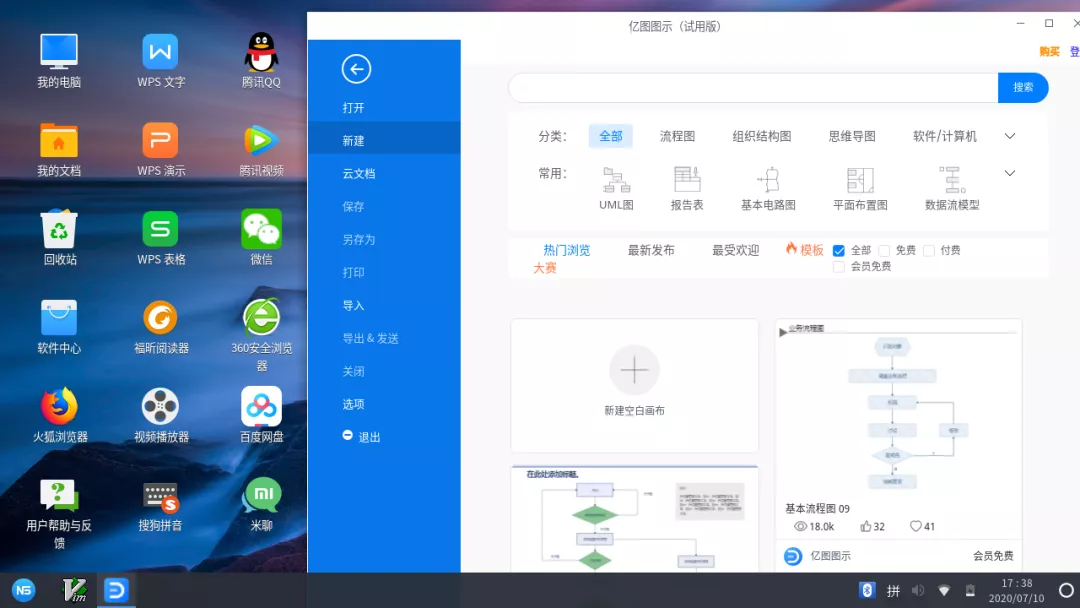Check the 会员免费 filter checkbox
Image resolution: width=1080 pixels, height=608 pixels.
(x=838, y=266)
